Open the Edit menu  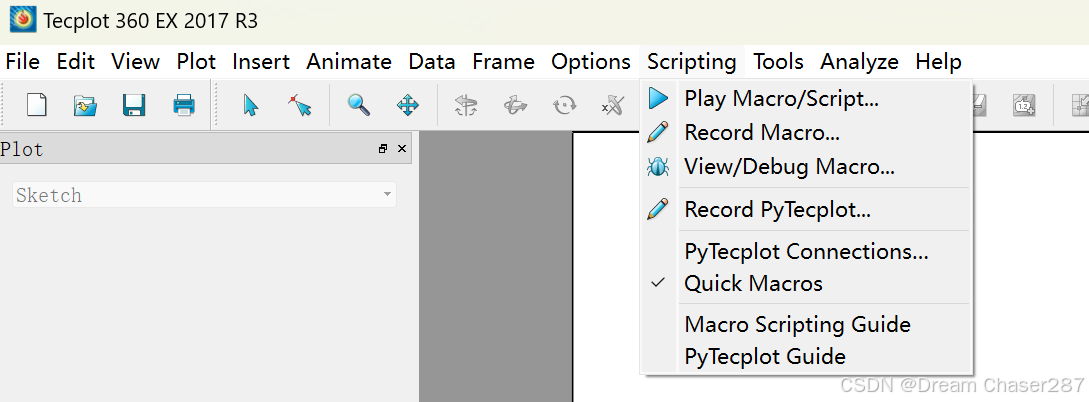coord(76,62)
